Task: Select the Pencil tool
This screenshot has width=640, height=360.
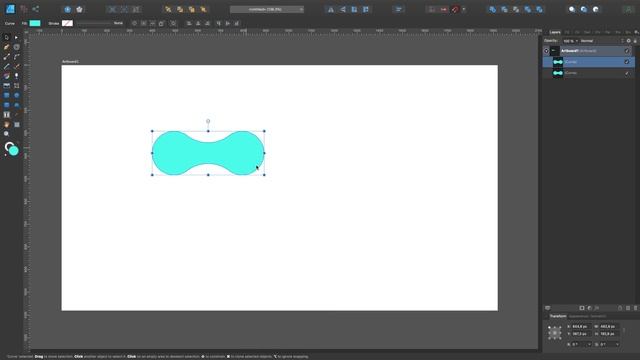Action: click(7, 66)
